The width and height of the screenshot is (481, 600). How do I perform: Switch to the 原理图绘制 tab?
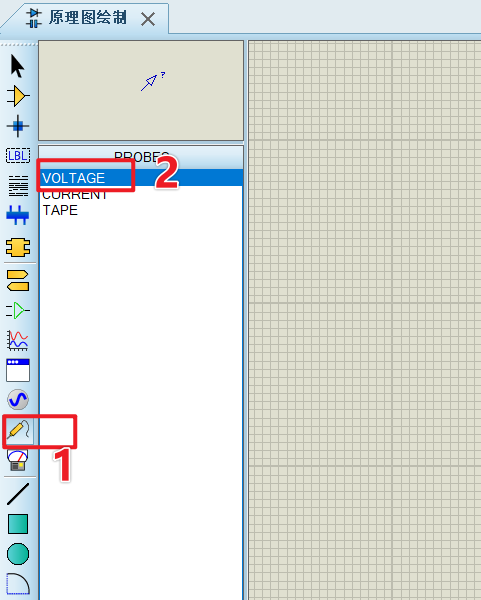(x=87, y=18)
